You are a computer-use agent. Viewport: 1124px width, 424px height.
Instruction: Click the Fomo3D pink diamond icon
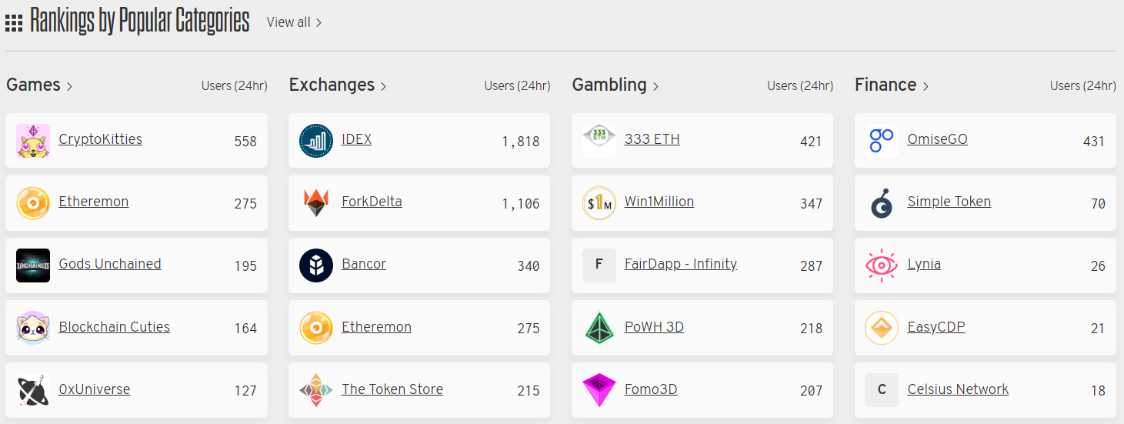pos(599,390)
